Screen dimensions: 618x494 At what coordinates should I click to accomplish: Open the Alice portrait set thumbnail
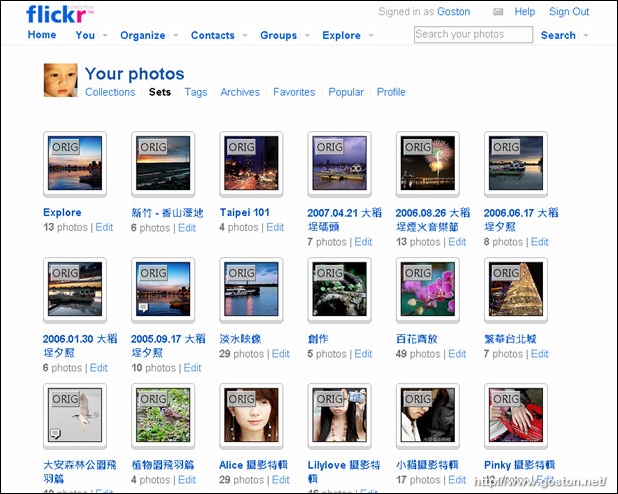pos(249,416)
